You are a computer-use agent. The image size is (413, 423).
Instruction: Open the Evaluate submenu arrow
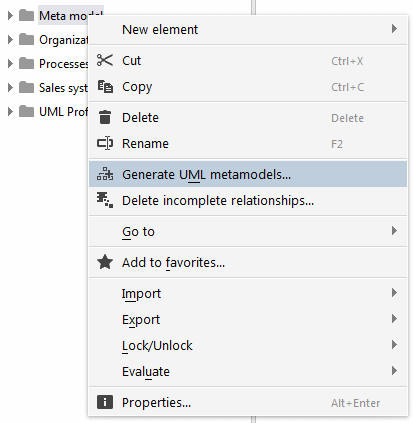[394, 371]
